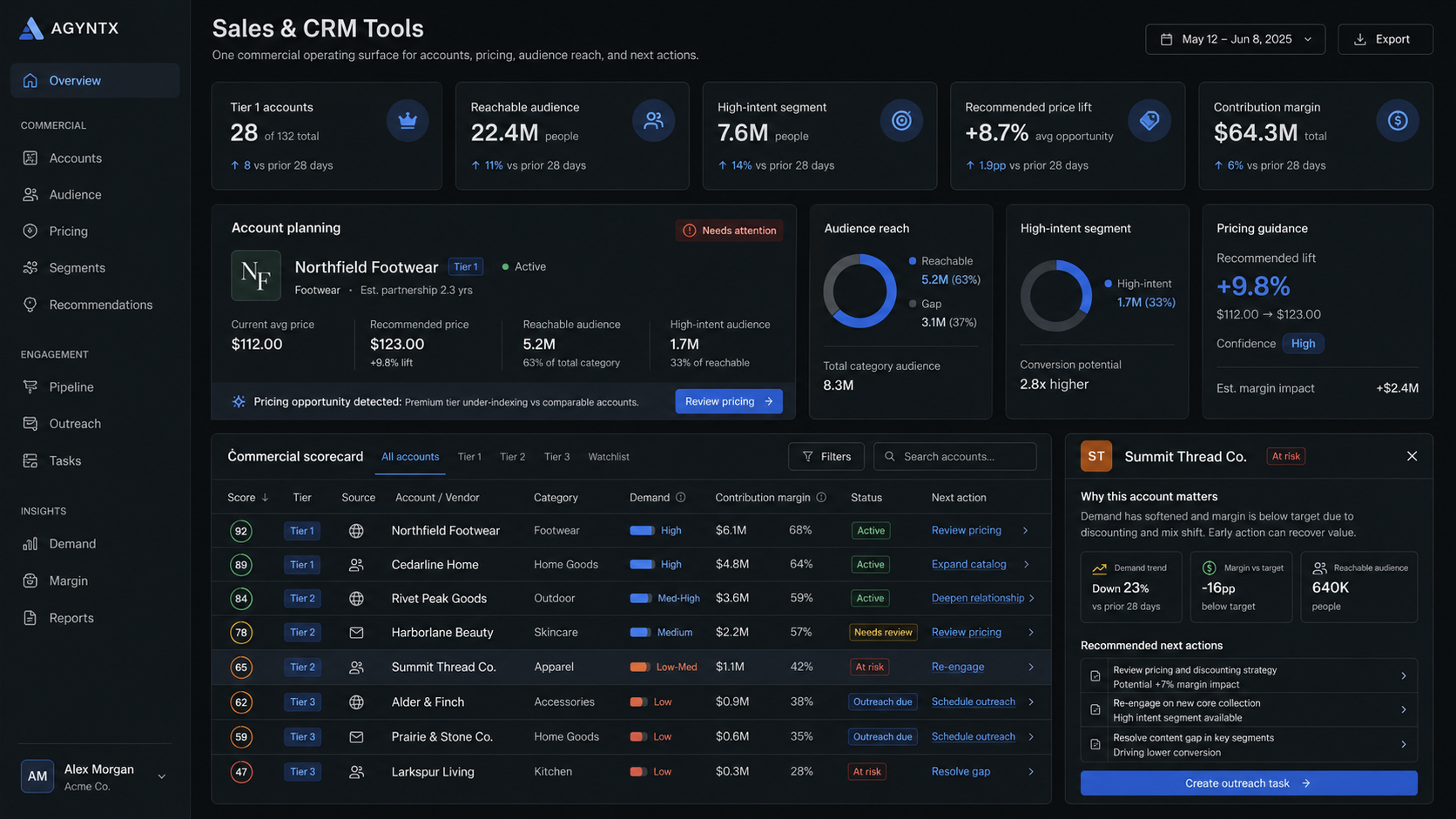This screenshot has width=1456, height=819.
Task: Click the Demand trend card icon
Action: [1099, 567]
